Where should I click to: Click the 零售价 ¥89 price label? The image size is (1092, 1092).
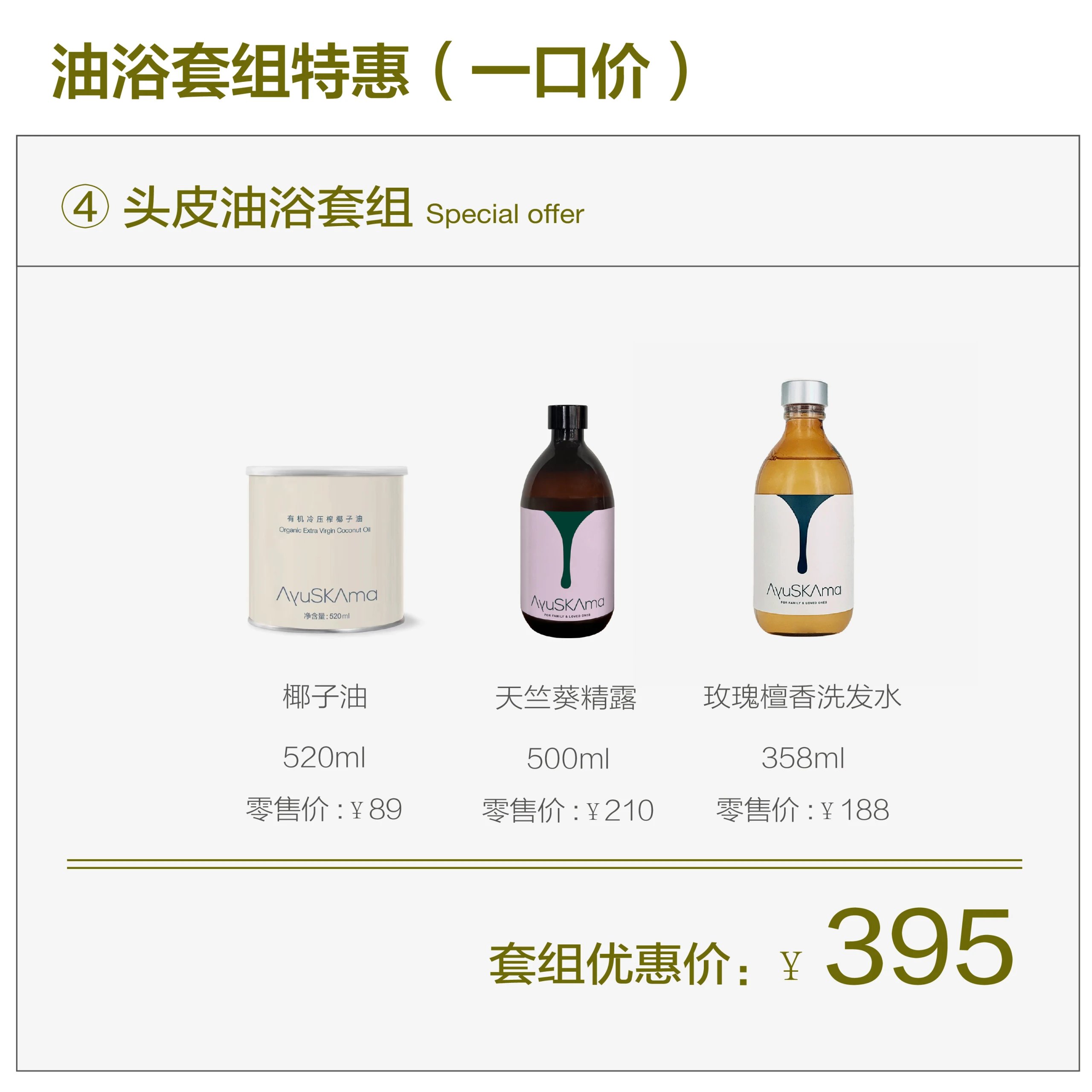(324, 809)
